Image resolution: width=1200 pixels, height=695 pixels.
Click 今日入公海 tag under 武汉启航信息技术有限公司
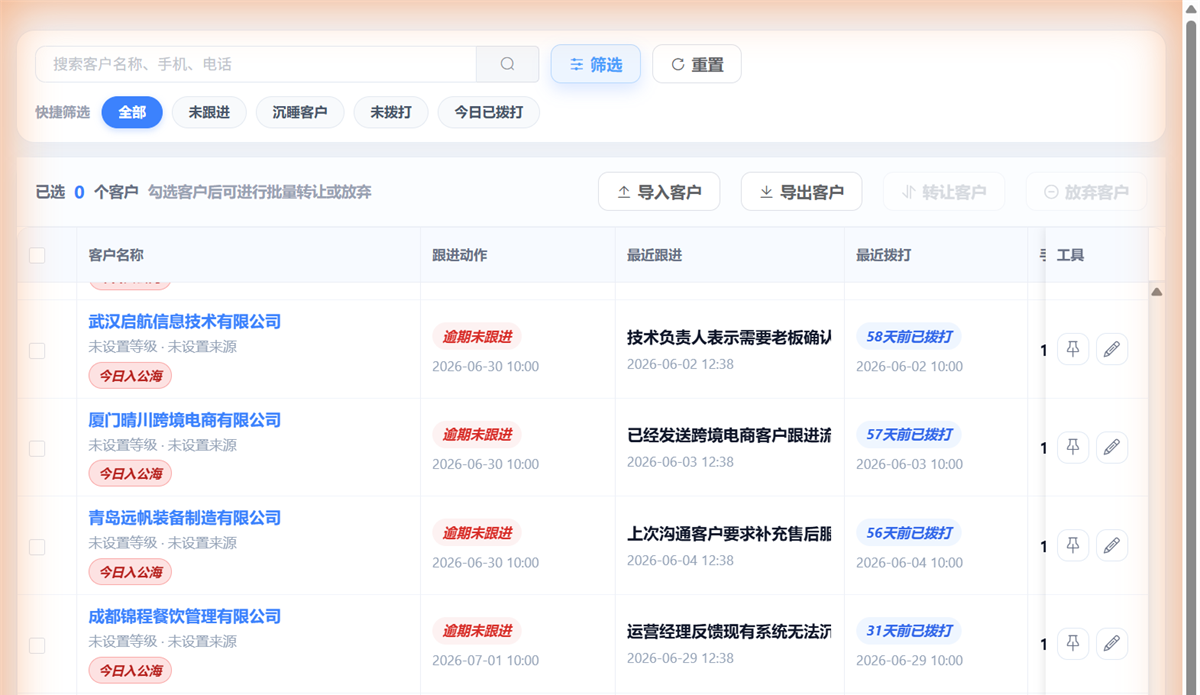[x=130, y=376]
